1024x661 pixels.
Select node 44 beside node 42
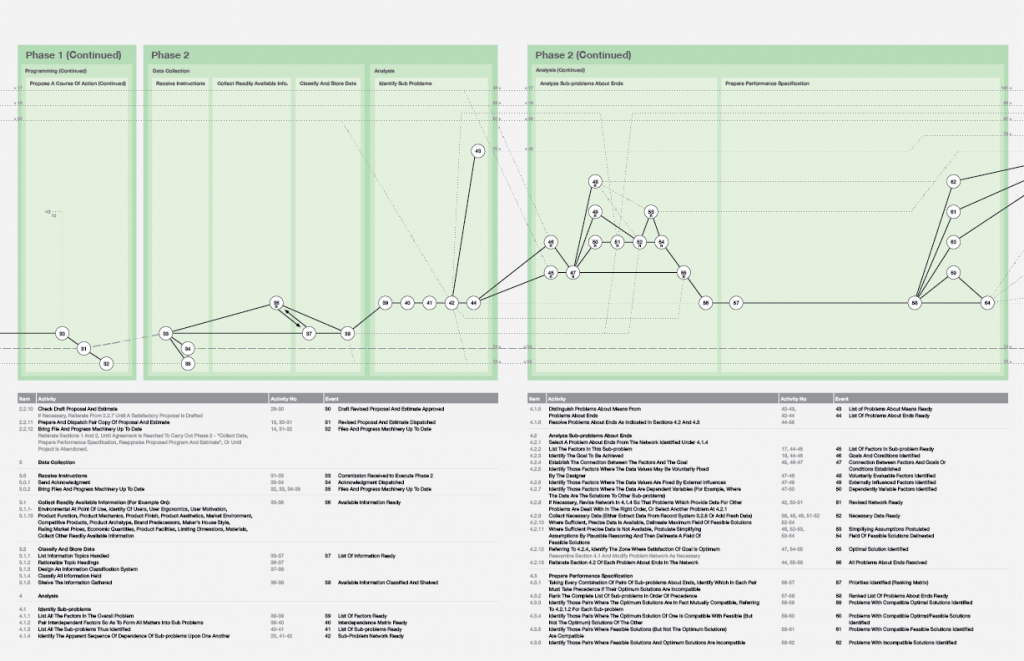pyautogui.click(x=474, y=302)
